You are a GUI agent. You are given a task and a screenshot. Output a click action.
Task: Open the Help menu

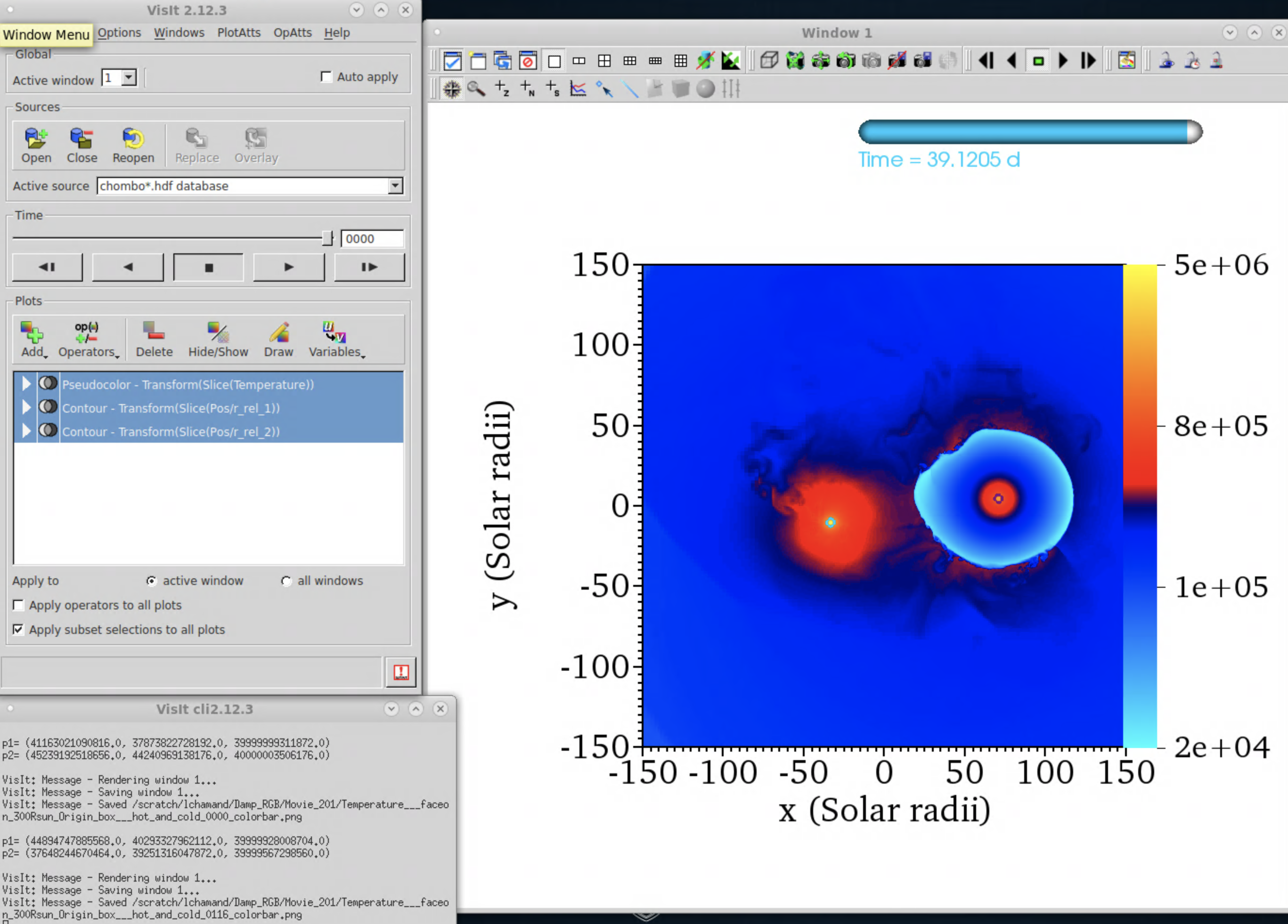click(x=337, y=33)
